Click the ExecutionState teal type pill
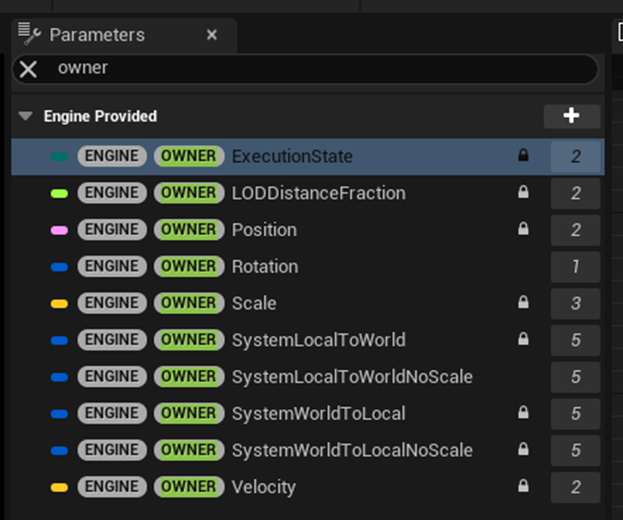 coord(59,157)
